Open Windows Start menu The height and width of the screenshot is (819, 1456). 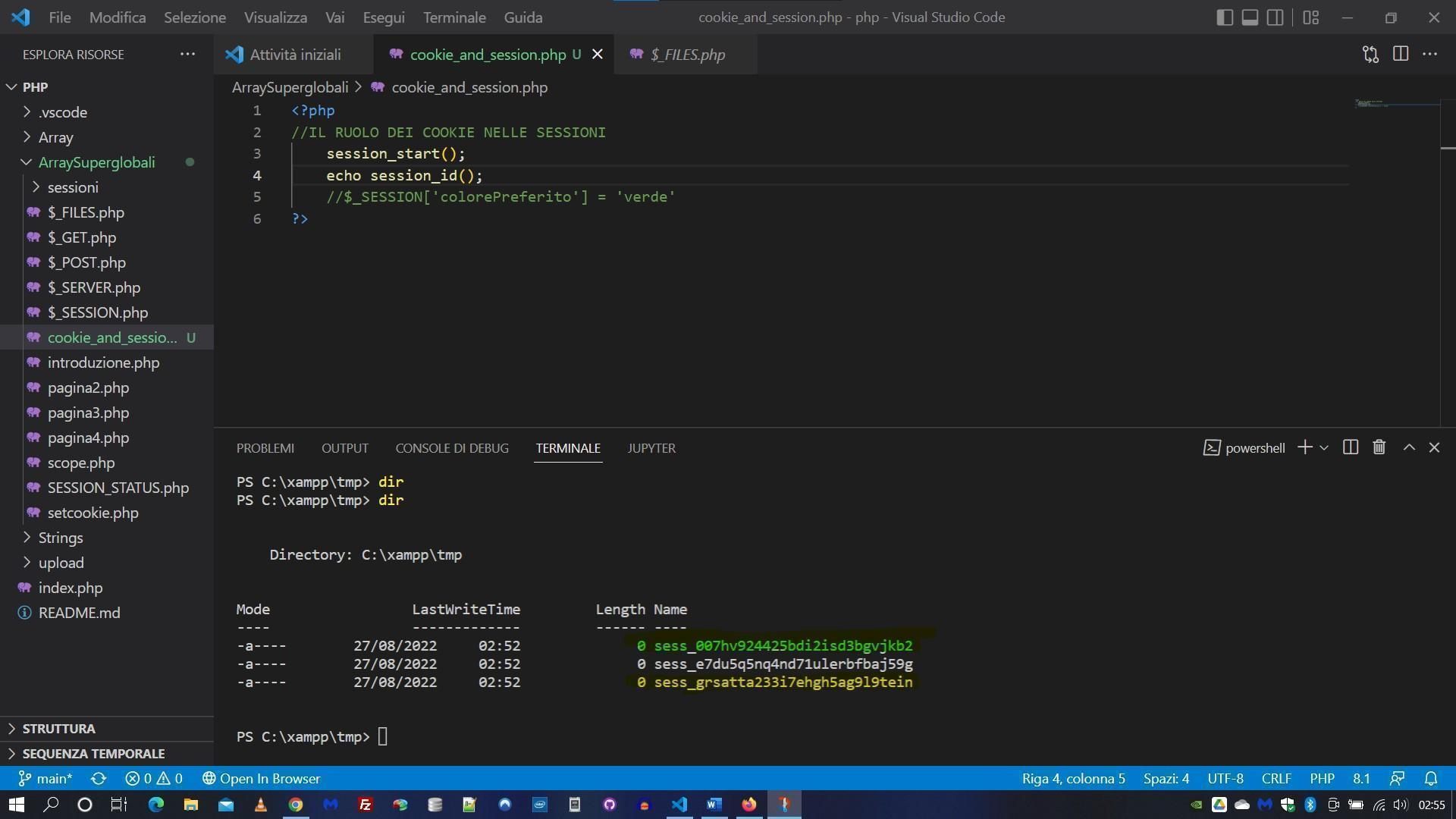[17, 805]
